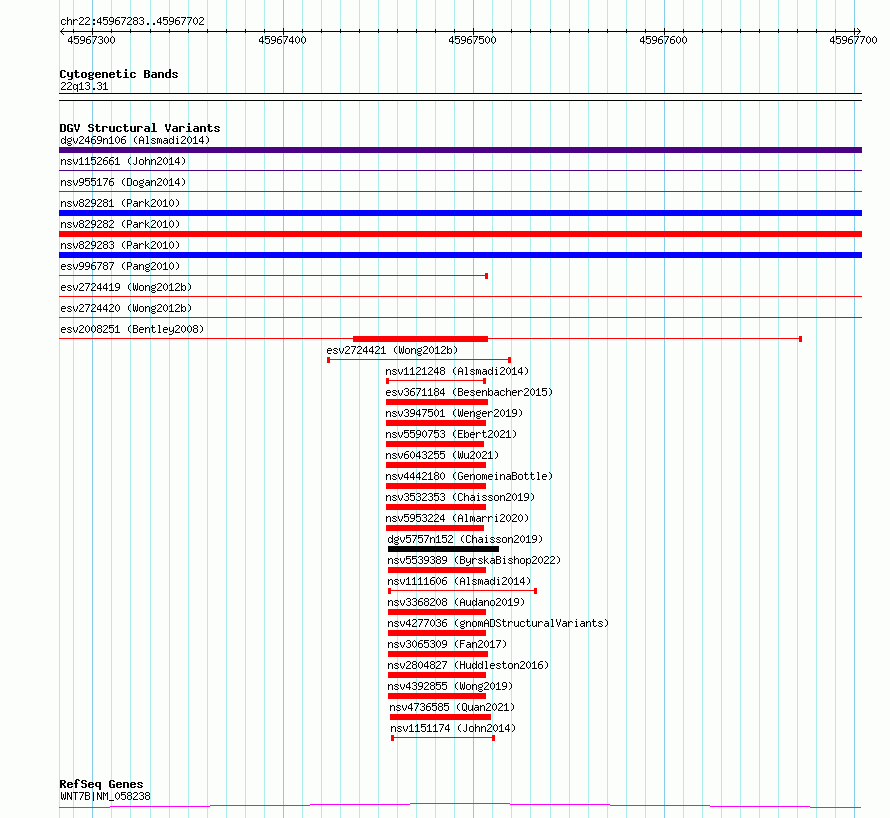Select nsv2804827 (Huddleston2016) label
The height and width of the screenshot is (818, 890).
468,665
